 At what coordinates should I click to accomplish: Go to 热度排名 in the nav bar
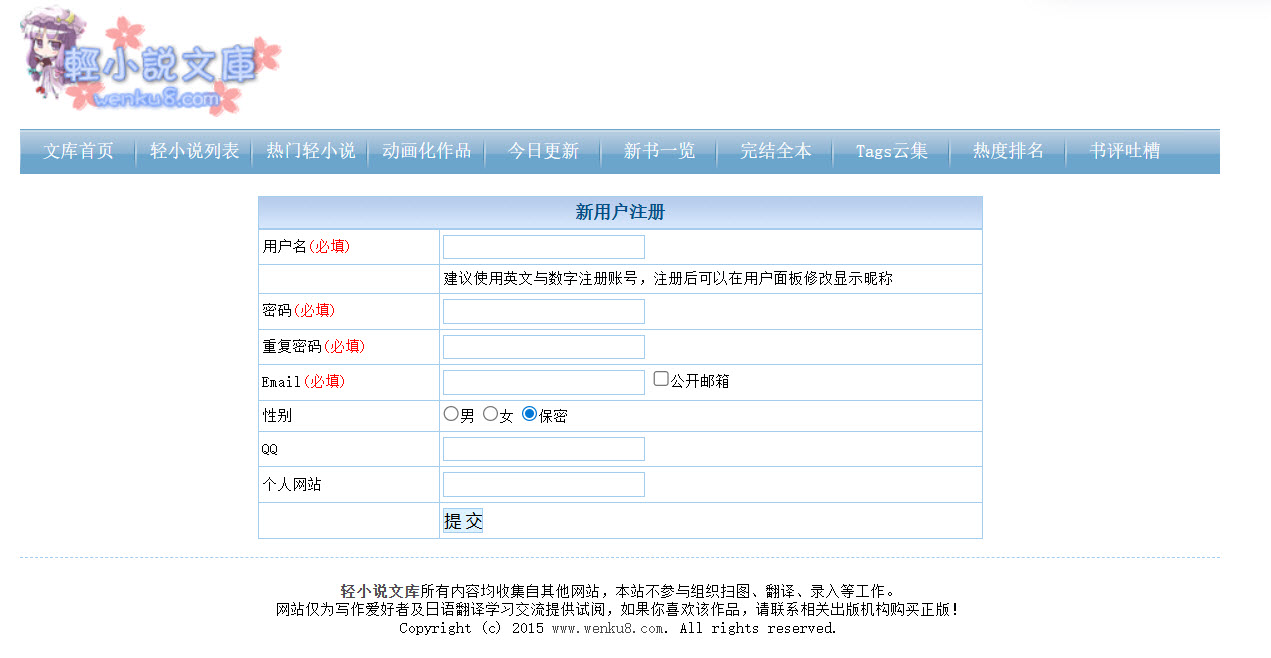coord(1008,151)
